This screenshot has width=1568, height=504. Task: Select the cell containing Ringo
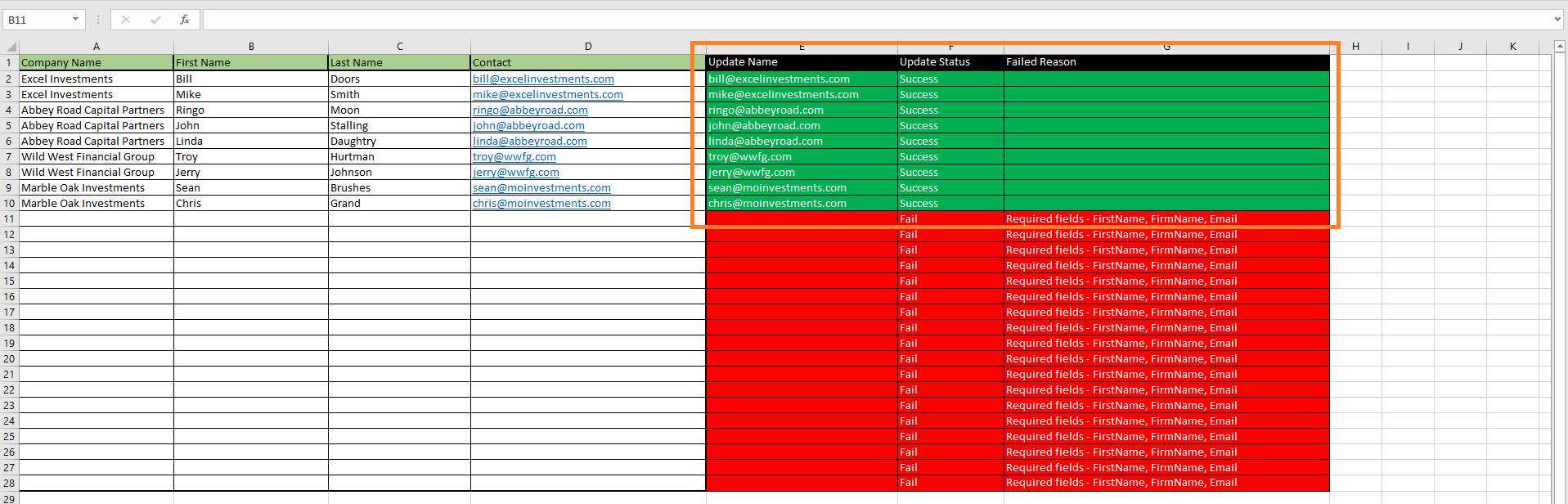(x=251, y=110)
